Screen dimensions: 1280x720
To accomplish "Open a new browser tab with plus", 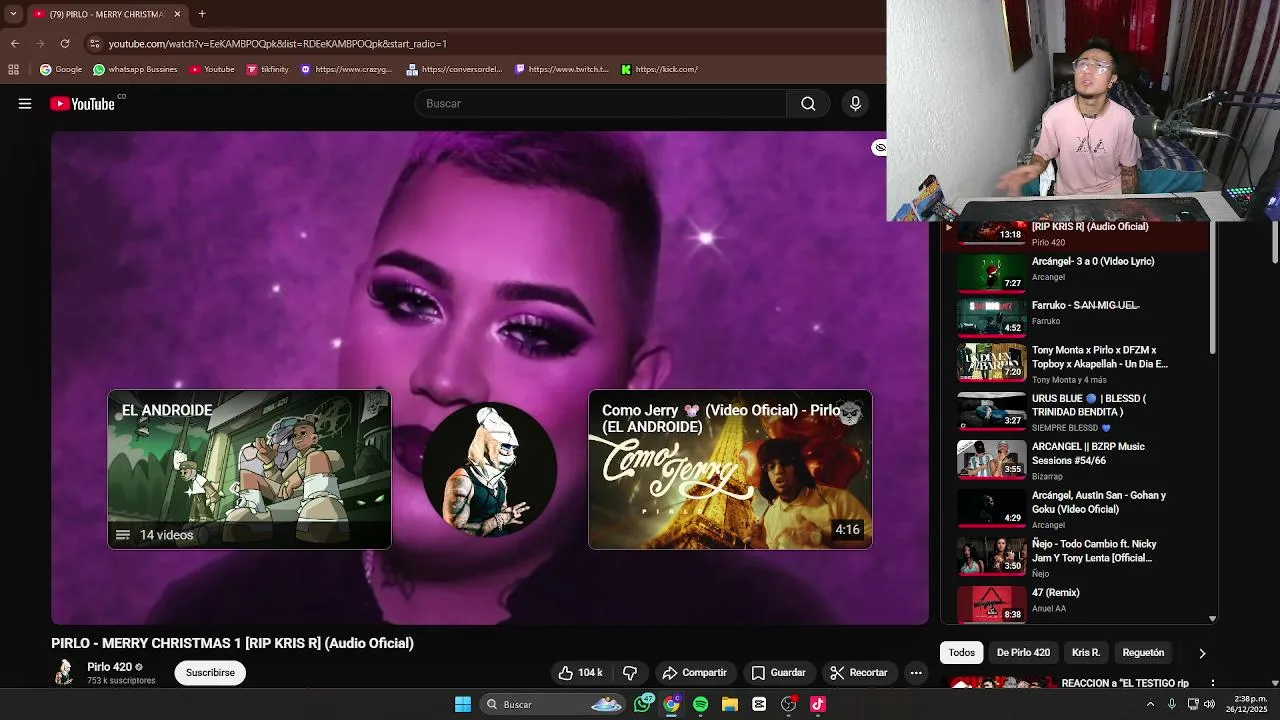I will (x=202, y=14).
